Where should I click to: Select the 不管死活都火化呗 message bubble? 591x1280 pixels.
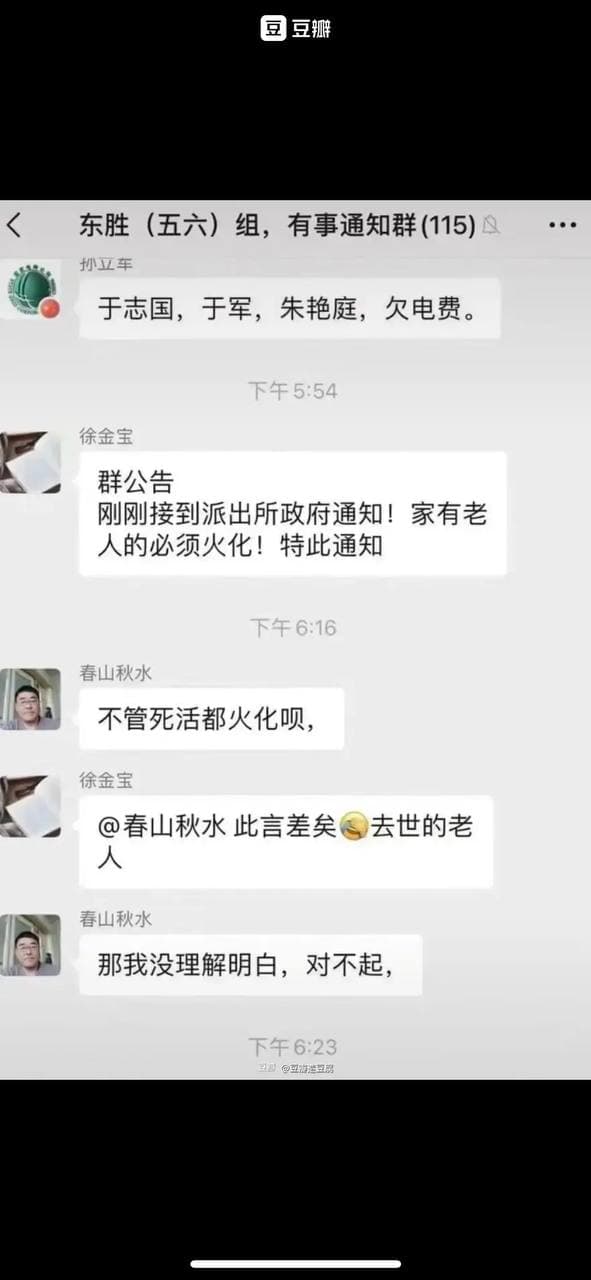click(212, 718)
